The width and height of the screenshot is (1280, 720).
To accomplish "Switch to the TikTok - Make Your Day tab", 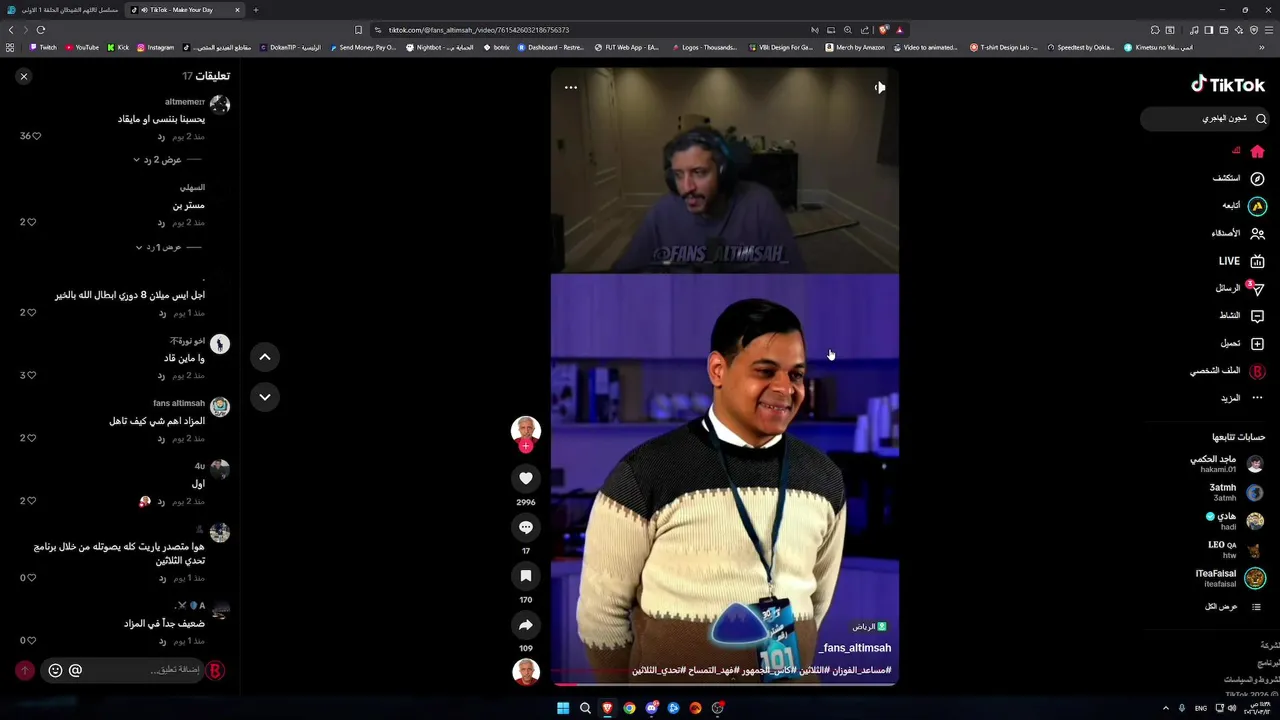I will (185, 10).
